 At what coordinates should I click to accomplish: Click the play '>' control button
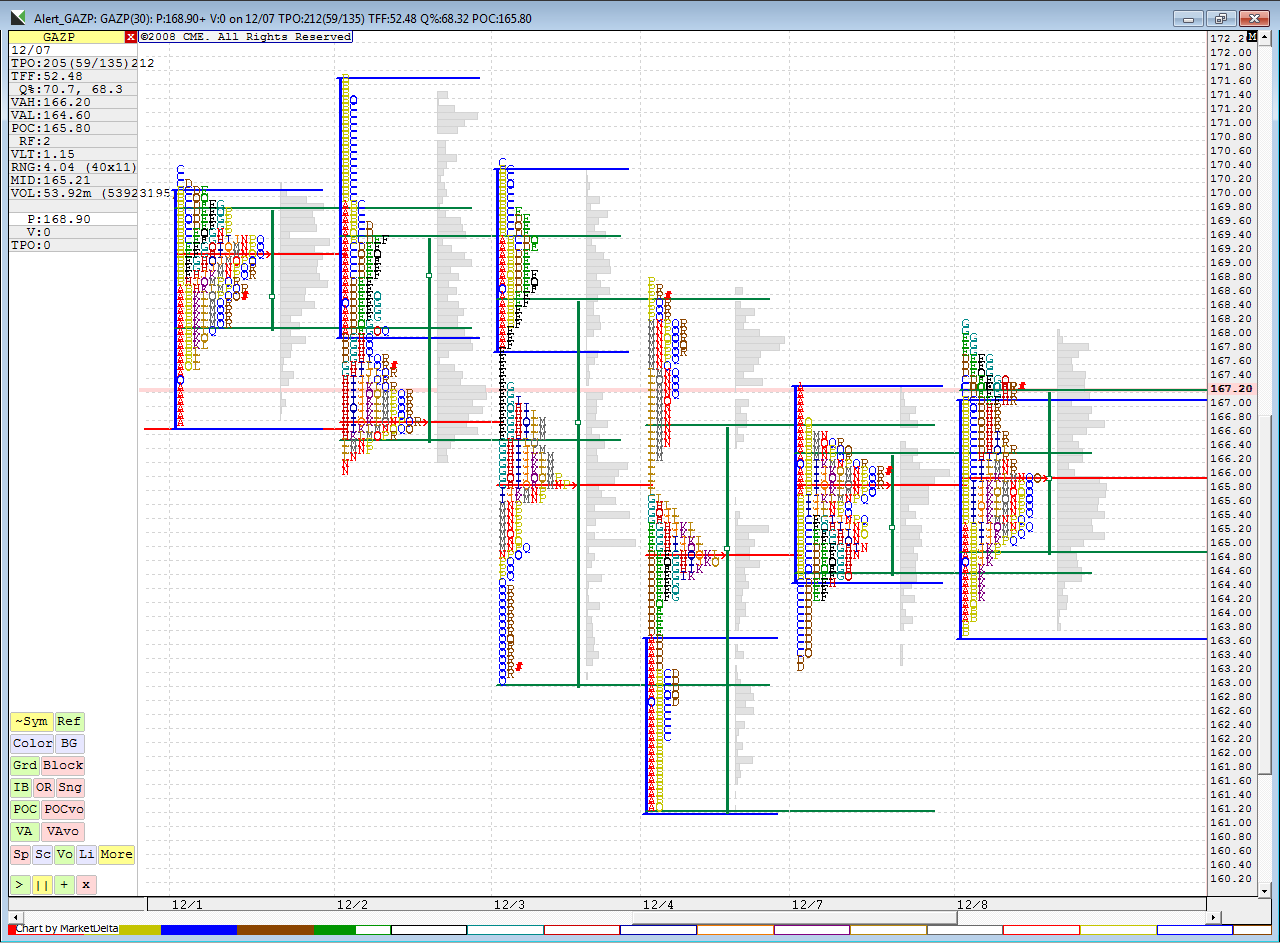20,884
